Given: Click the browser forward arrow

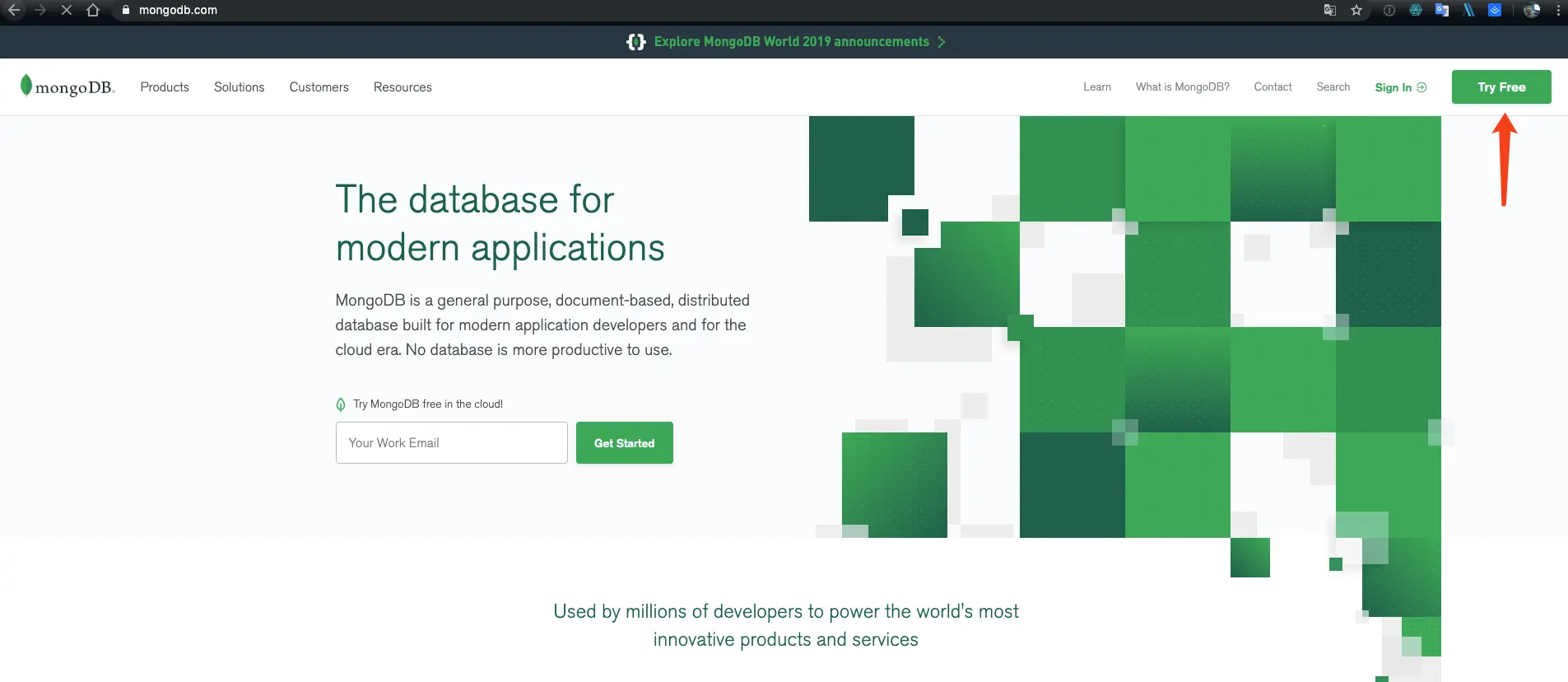Looking at the screenshot, I should click(40, 10).
